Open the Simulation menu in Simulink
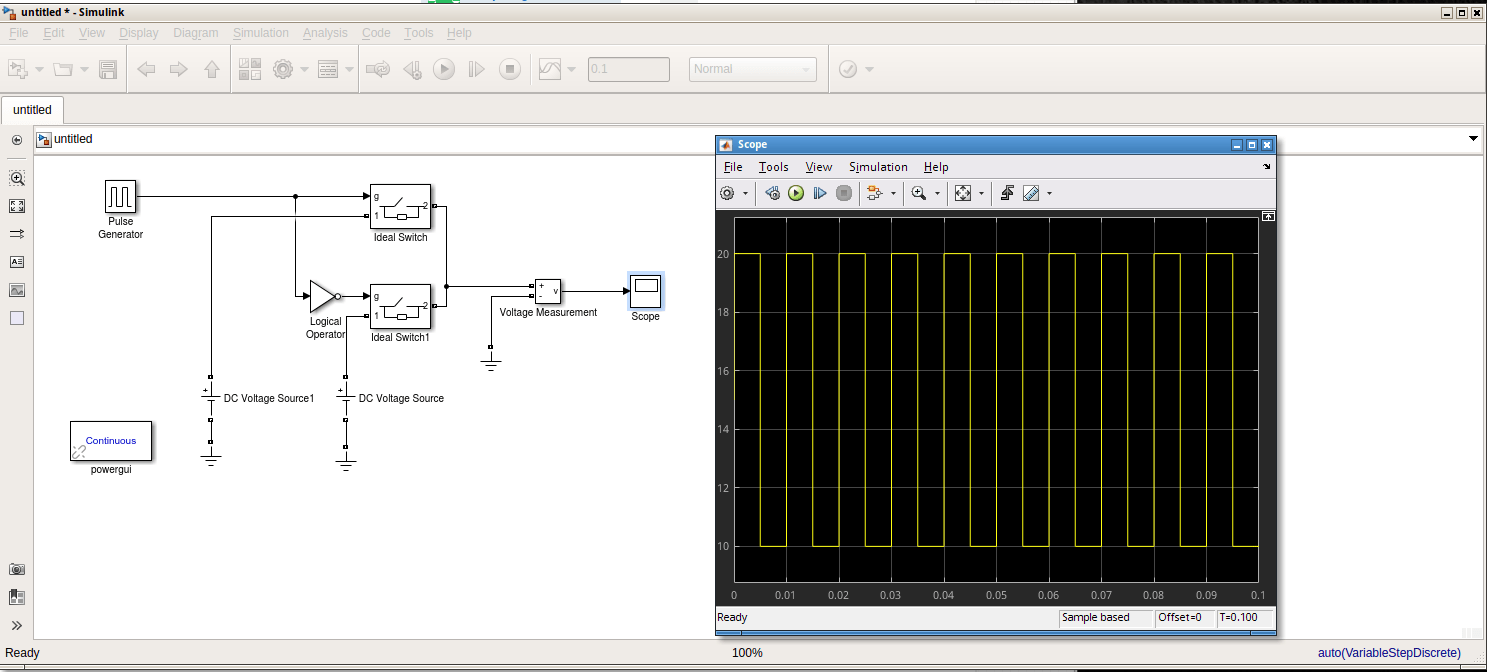The height and width of the screenshot is (672, 1487). pyautogui.click(x=260, y=32)
